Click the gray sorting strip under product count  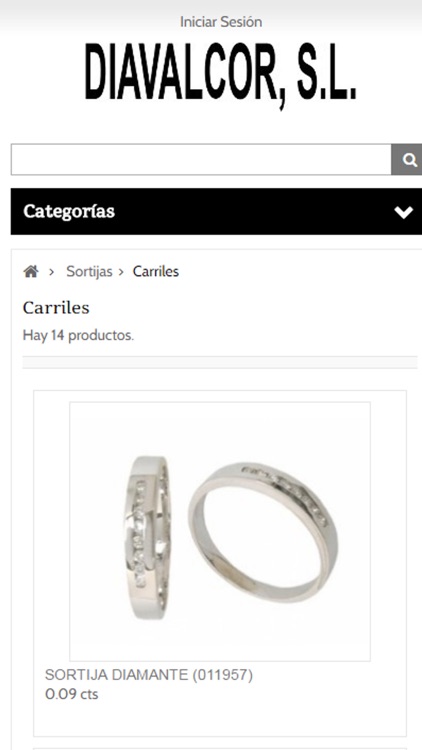coord(220,363)
